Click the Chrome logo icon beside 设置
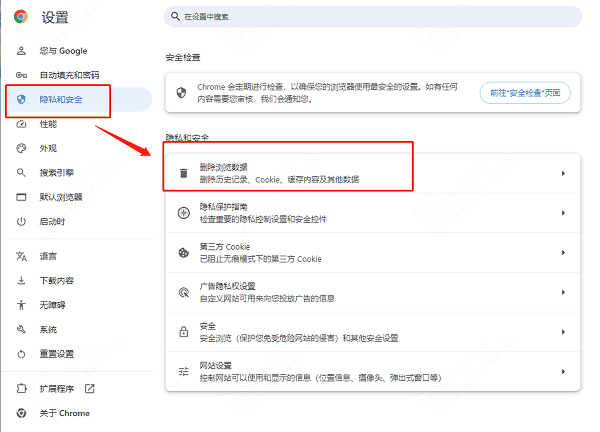Image resolution: width=600 pixels, height=432 pixels. (x=21, y=17)
